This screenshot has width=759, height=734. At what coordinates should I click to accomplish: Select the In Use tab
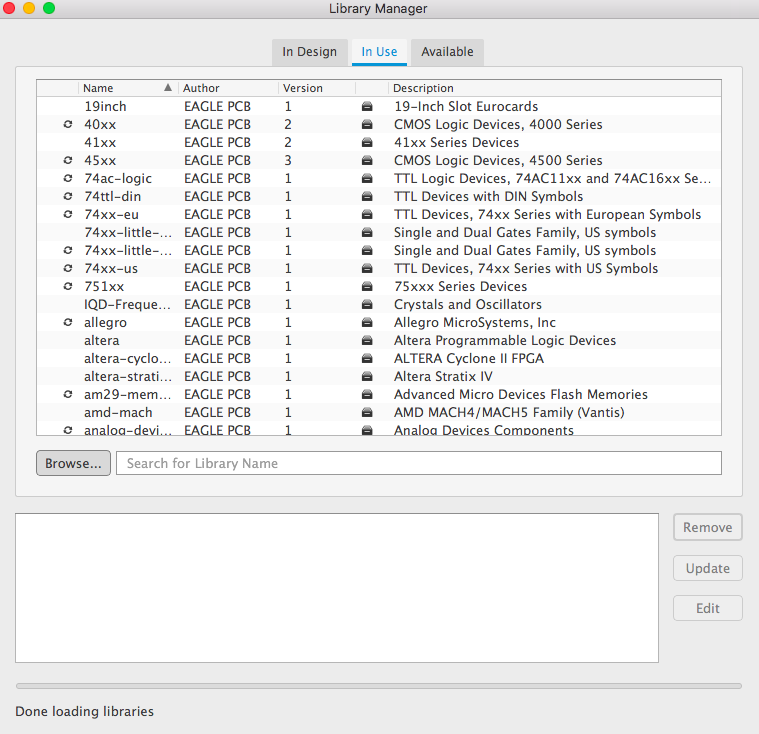[x=379, y=52]
